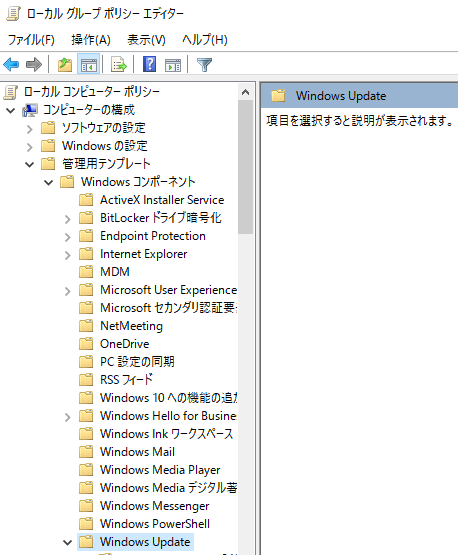
Task: Collapse the 管理用テンプレート node
Action: tap(30, 165)
